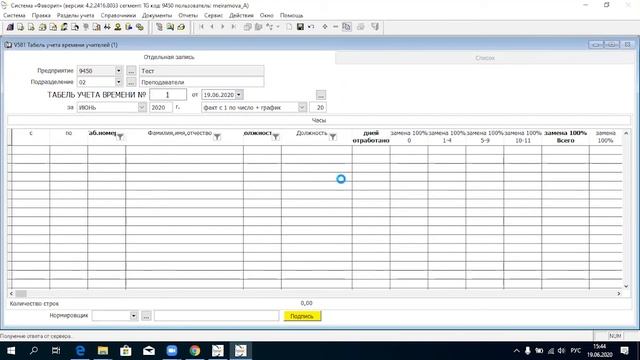The image size is (640, 360).
Task: Open the Zoom app from the taskbar
Action: click(x=172, y=351)
